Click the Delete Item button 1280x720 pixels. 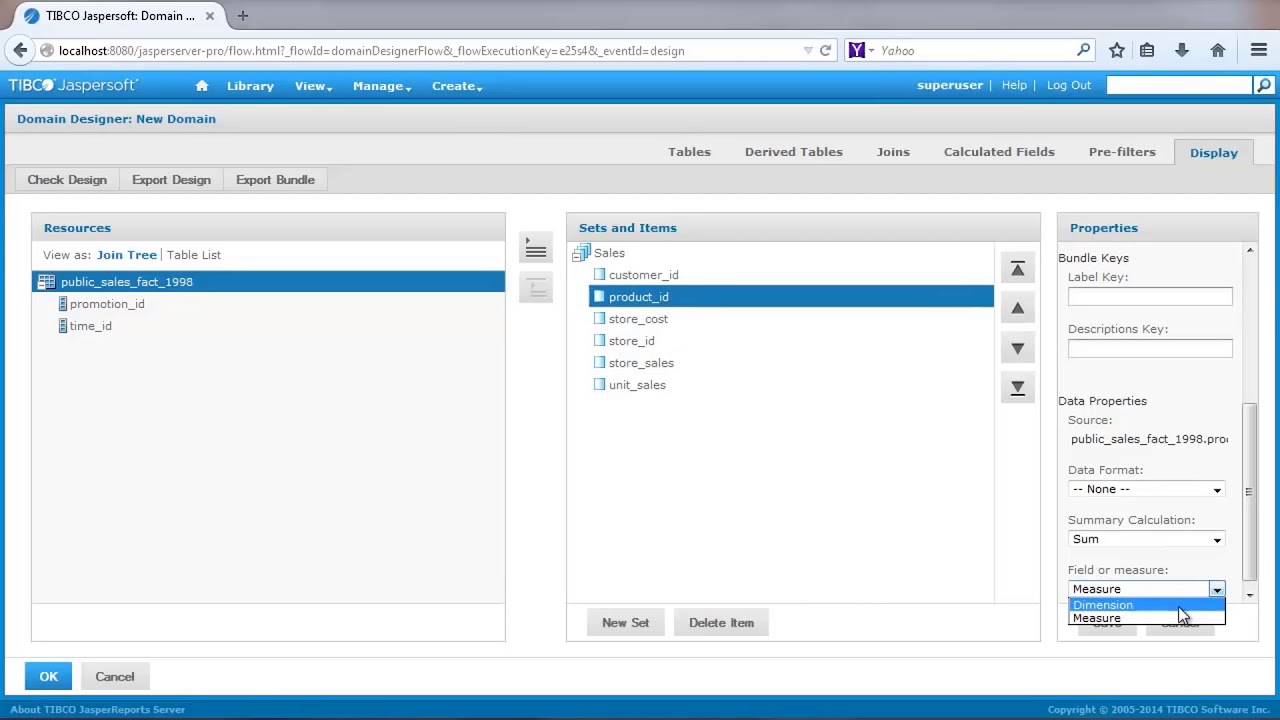(721, 623)
